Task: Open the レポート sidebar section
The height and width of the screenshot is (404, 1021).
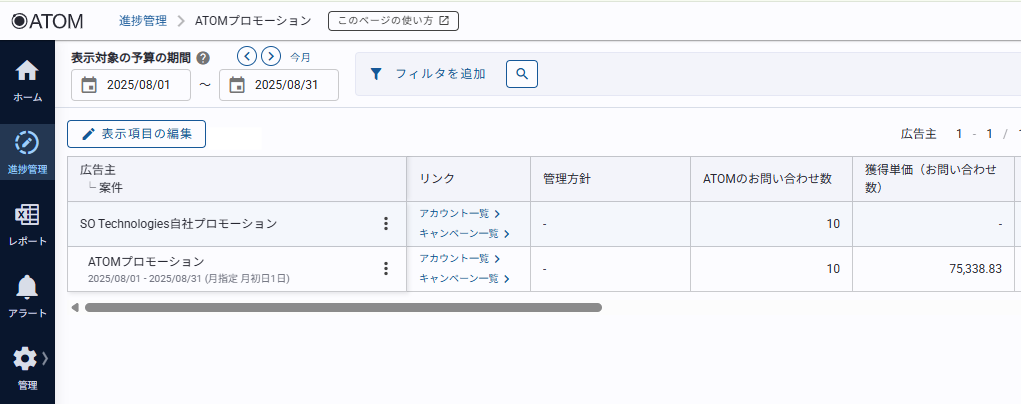Action: 27,222
